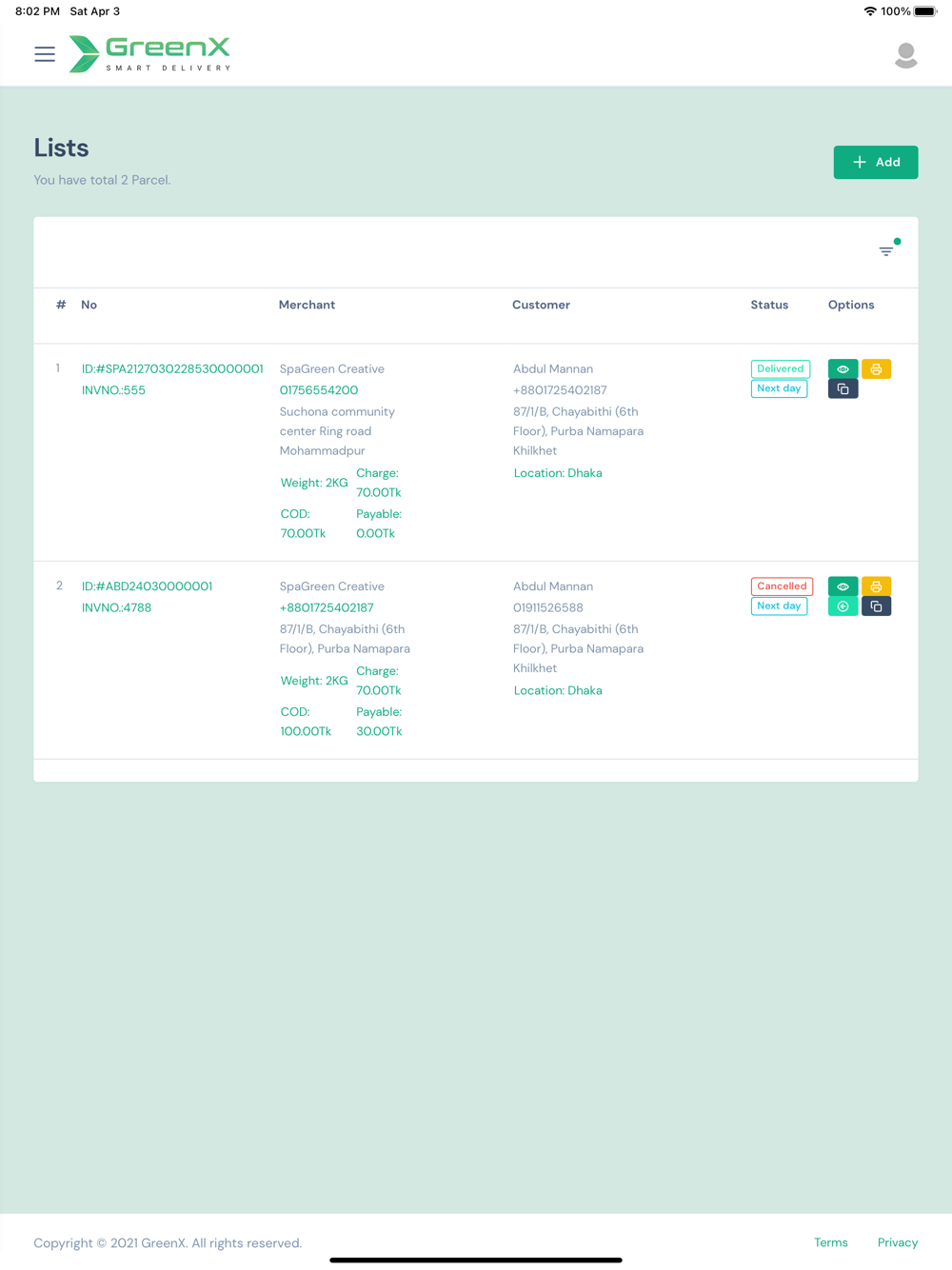Duplicate parcel INVNO:4788
Viewport: 952px width, 1270px height.
pos(877,606)
